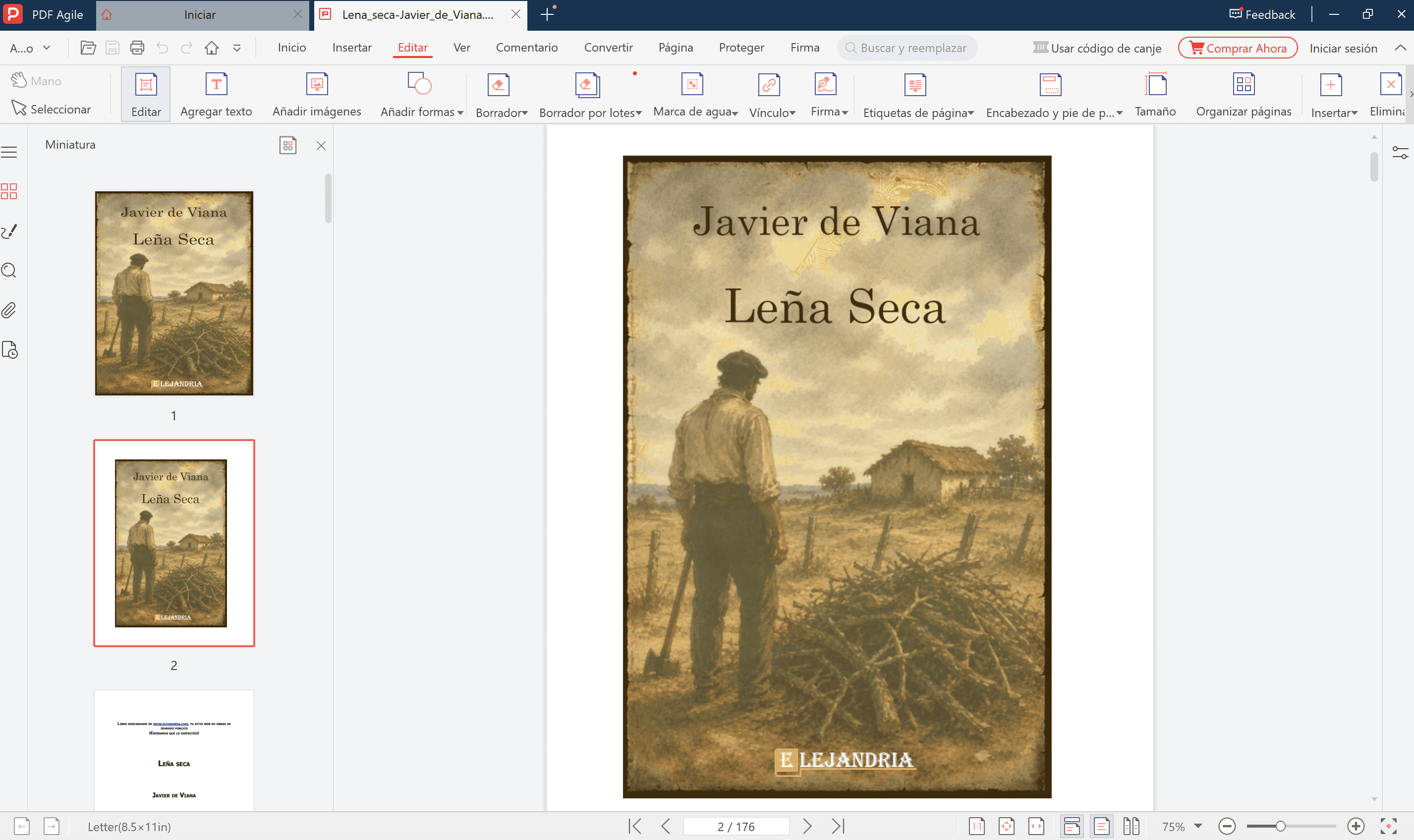Activate the Mano hand tool
Image resolution: width=1414 pixels, height=840 pixels.
click(36, 81)
